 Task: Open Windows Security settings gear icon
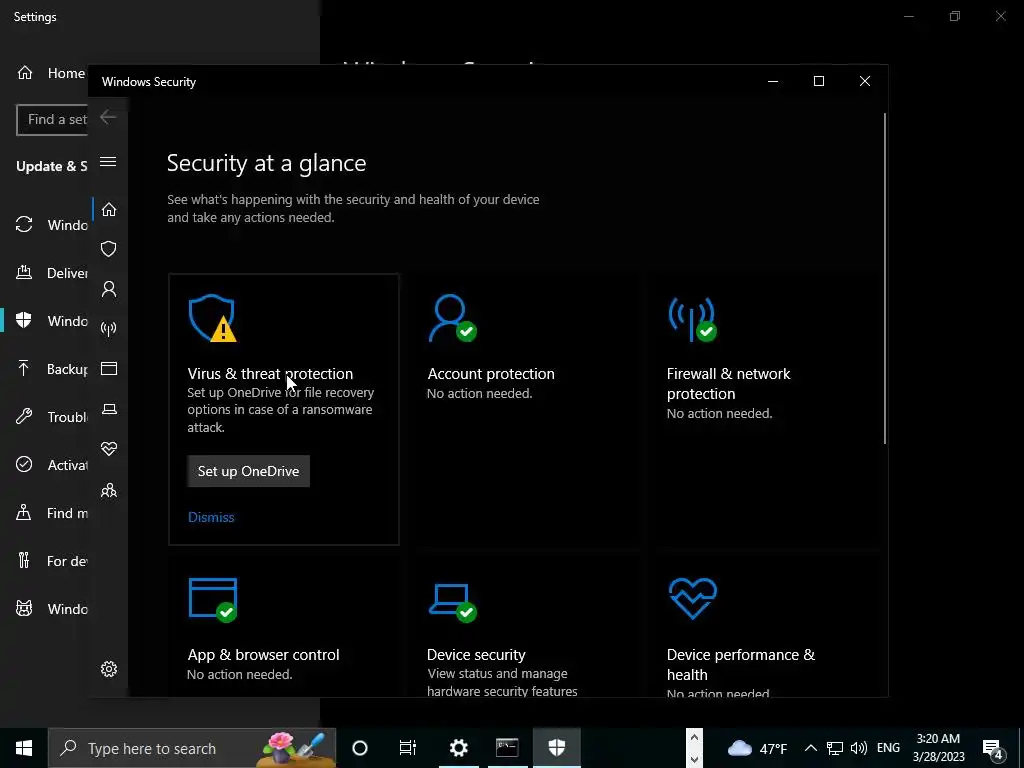point(109,669)
